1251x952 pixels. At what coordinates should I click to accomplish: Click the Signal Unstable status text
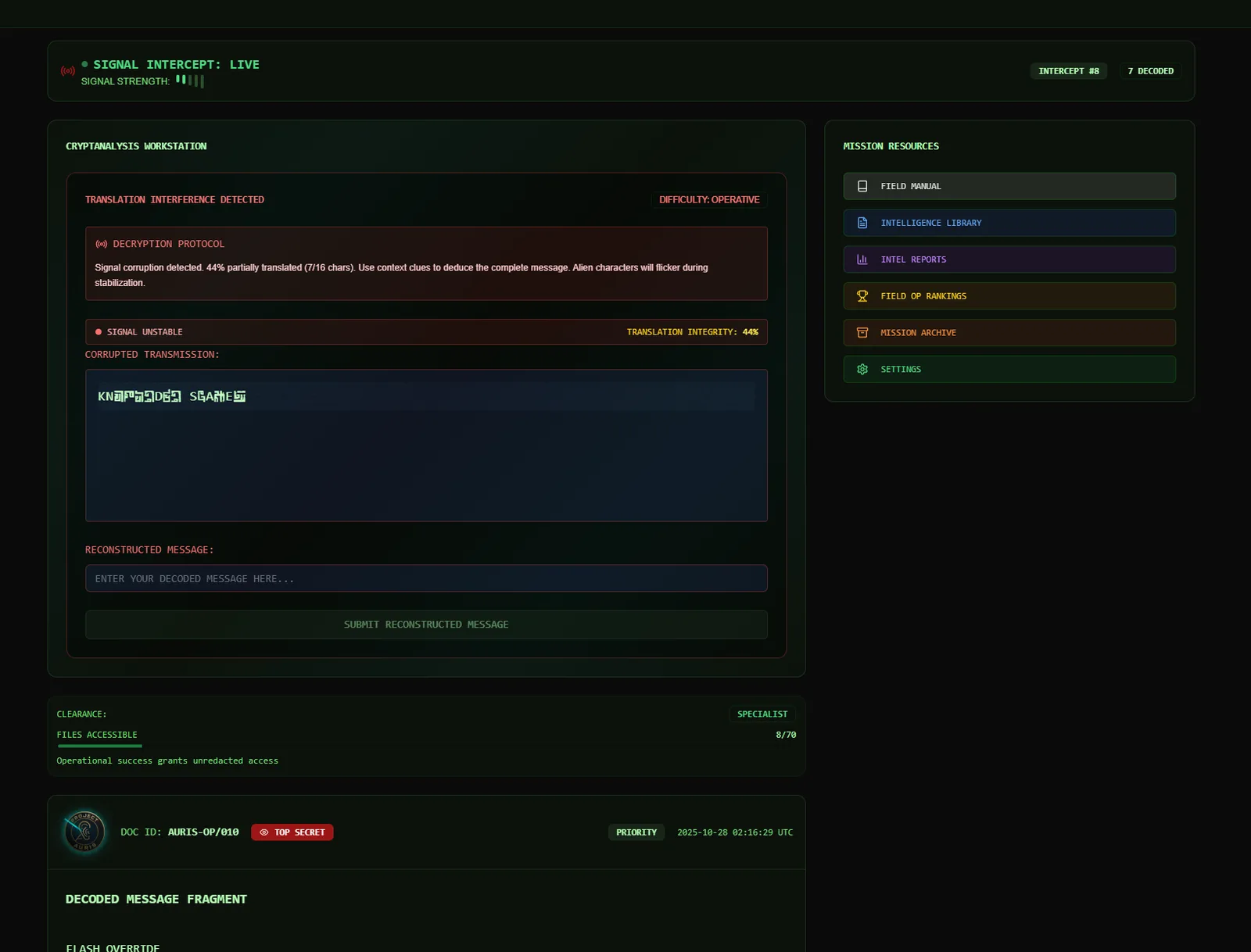tap(145, 332)
